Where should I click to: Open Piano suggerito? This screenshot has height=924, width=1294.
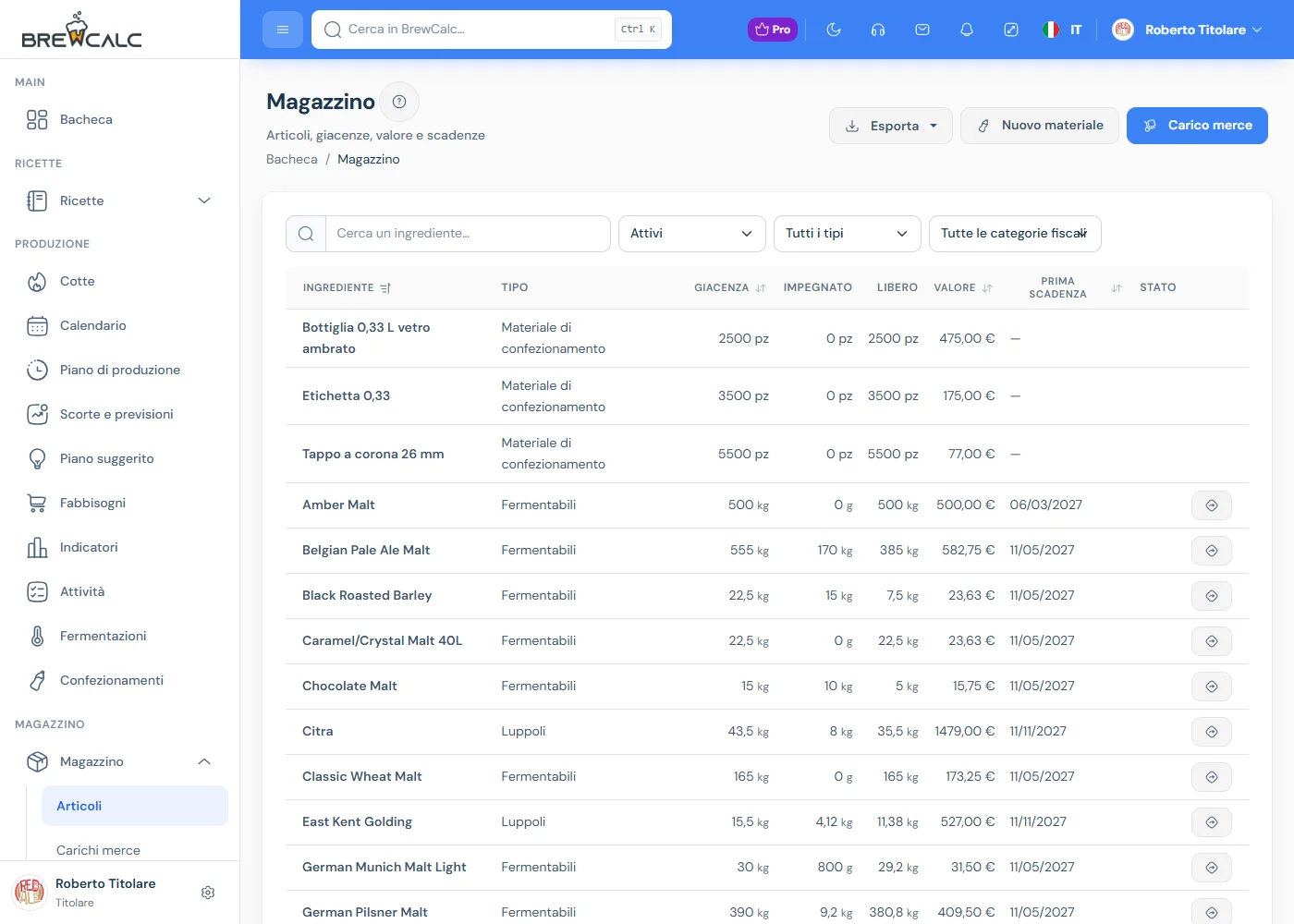tap(120, 459)
